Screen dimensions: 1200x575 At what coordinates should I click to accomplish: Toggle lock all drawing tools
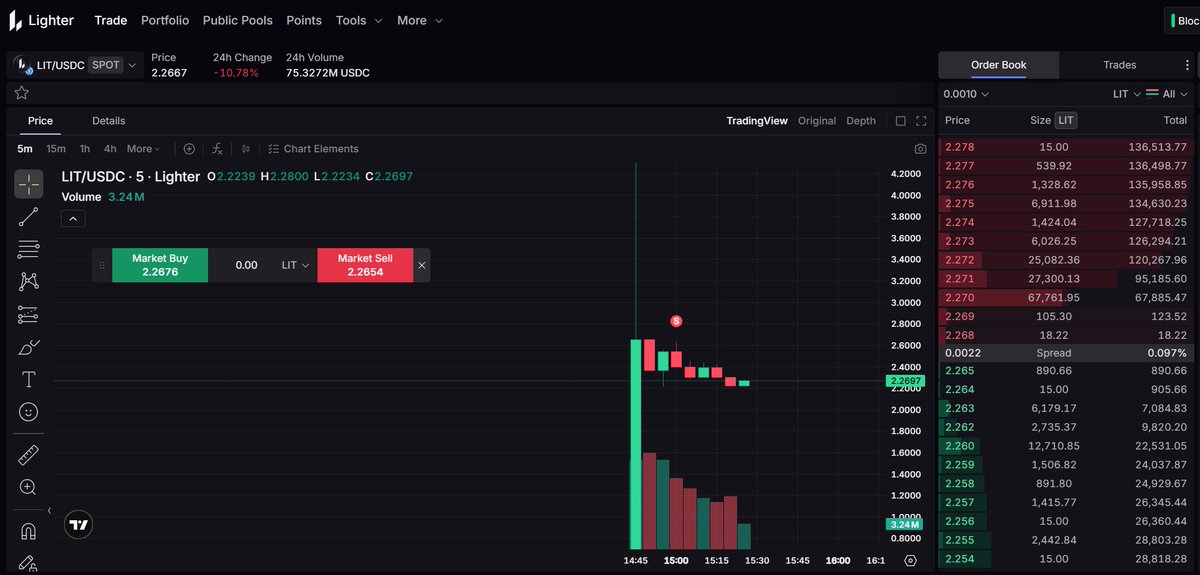(x=28, y=563)
